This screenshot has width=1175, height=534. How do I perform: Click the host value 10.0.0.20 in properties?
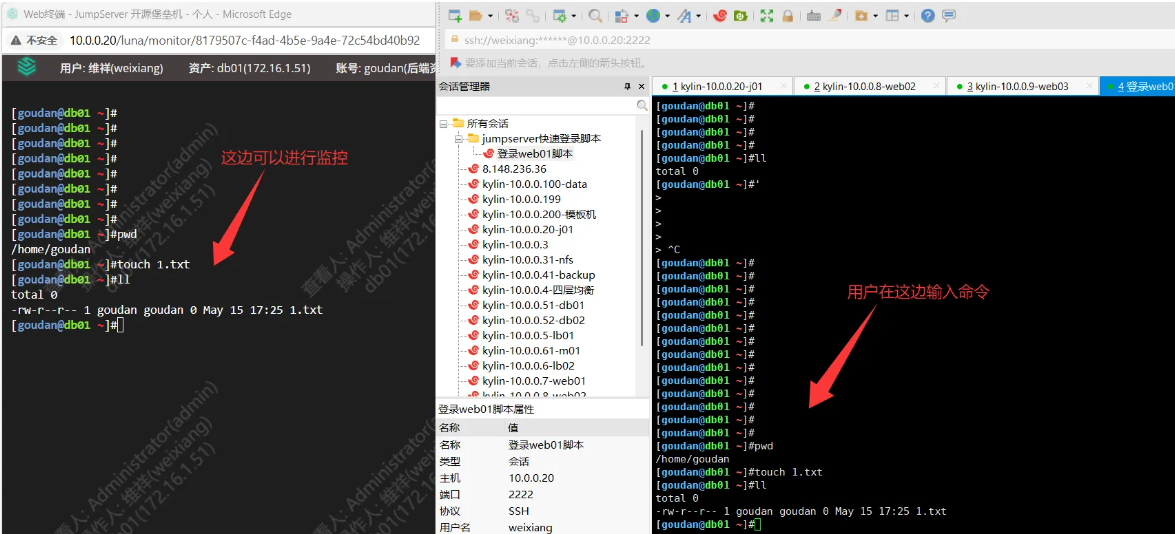pos(531,478)
